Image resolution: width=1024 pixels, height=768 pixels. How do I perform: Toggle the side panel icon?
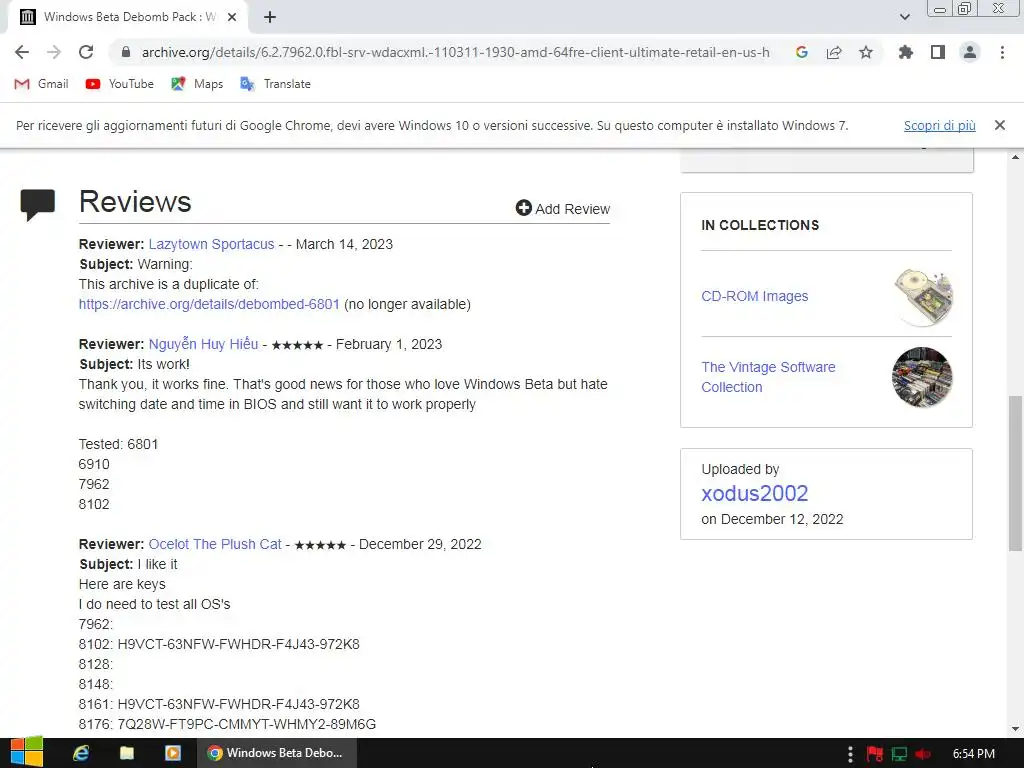pyautogui.click(x=938, y=52)
